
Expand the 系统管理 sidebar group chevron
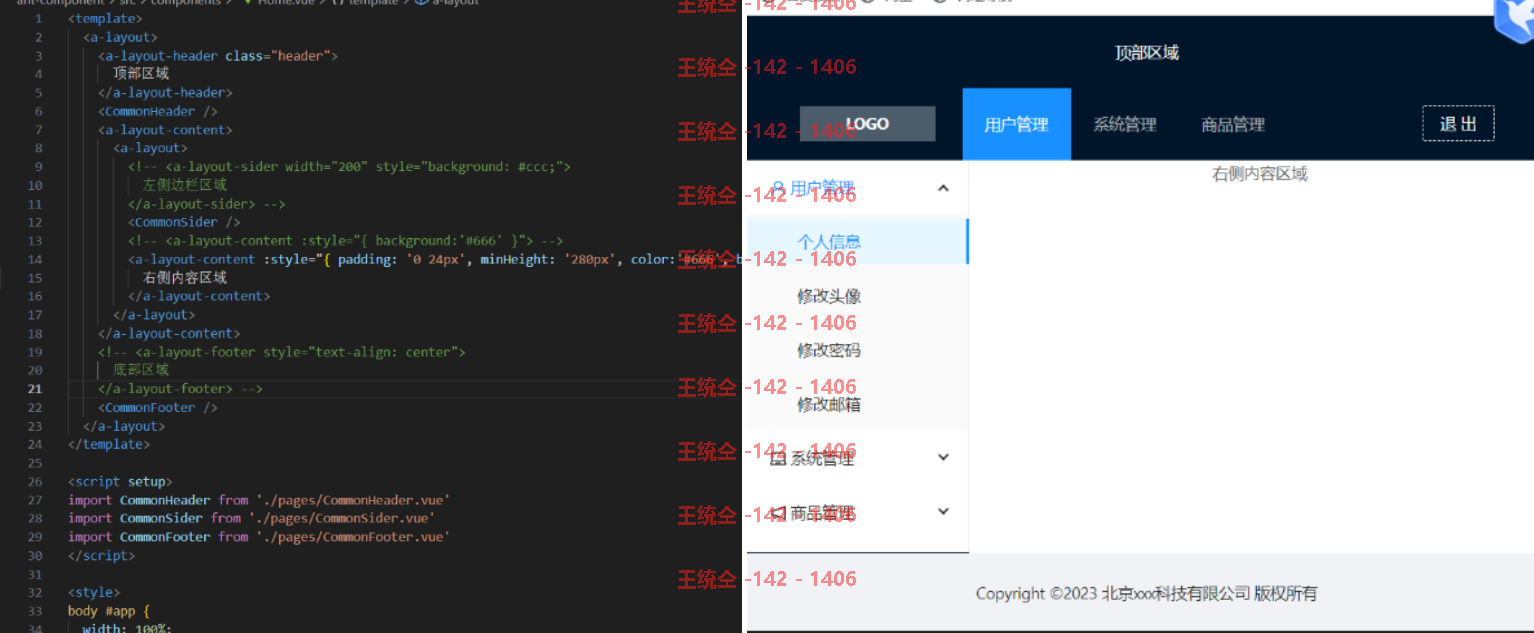(943, 458)
